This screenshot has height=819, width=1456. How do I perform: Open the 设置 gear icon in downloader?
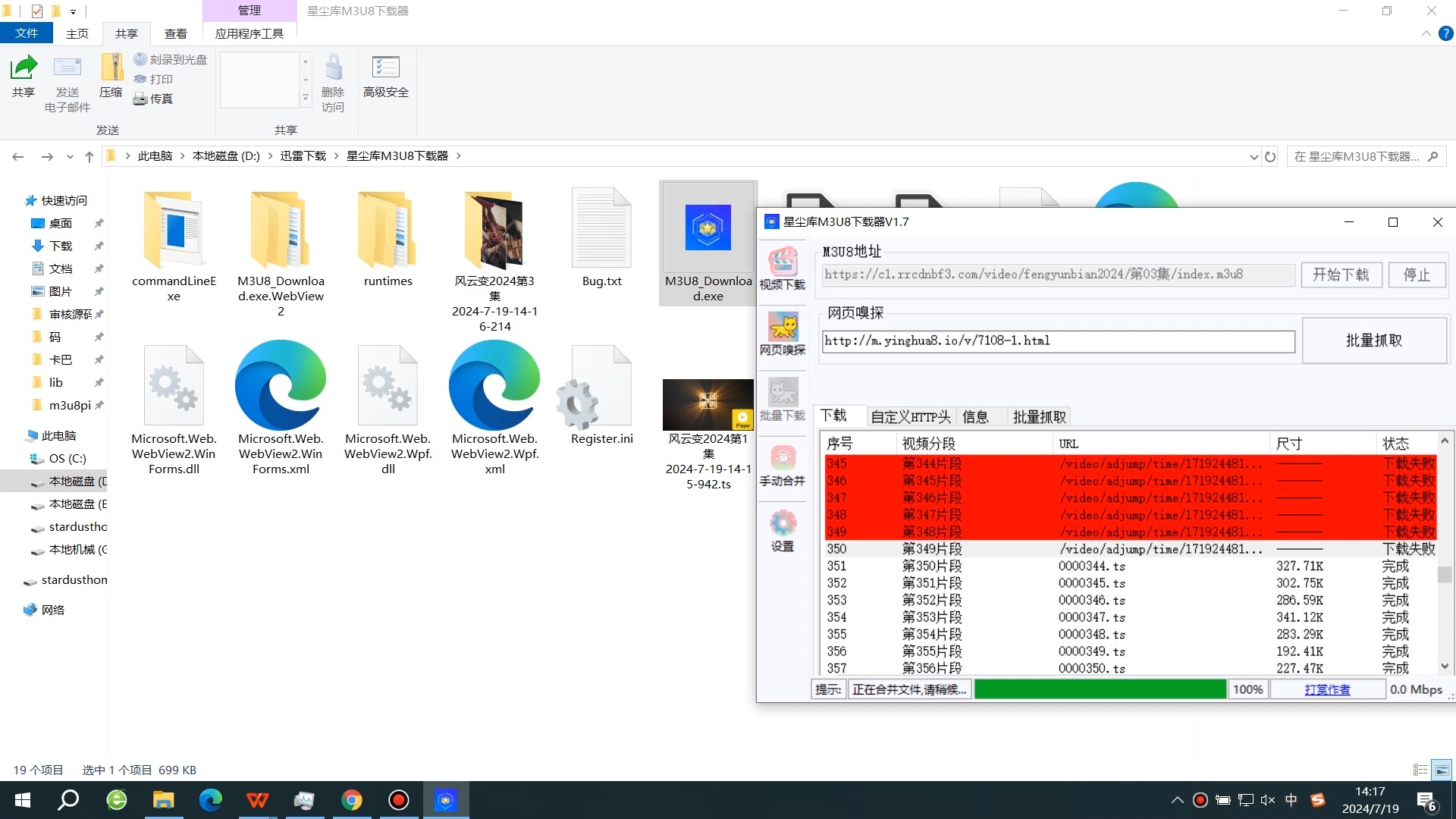[x=783, y=531]
